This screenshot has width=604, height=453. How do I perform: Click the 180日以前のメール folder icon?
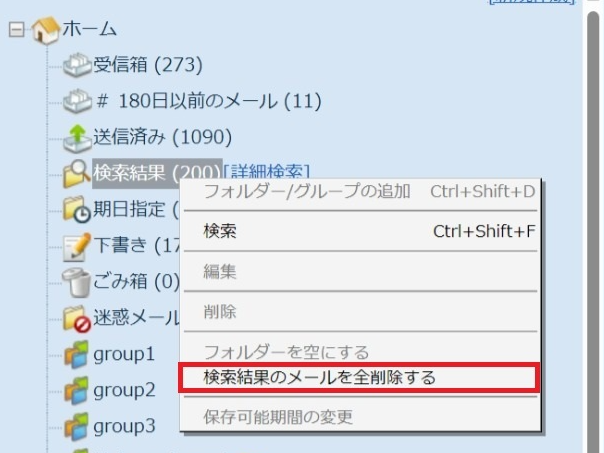pos(76,101)
